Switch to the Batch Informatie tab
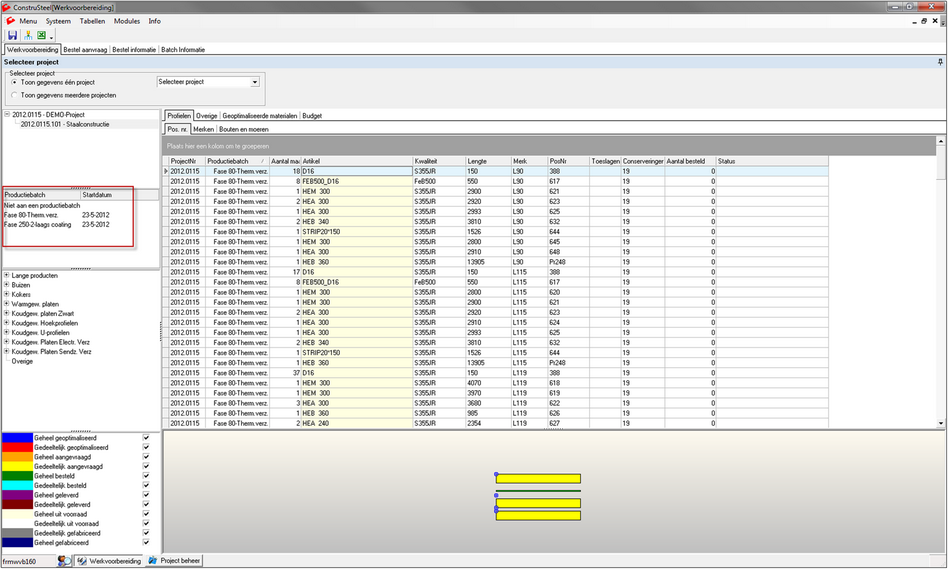 click(183, 50)
